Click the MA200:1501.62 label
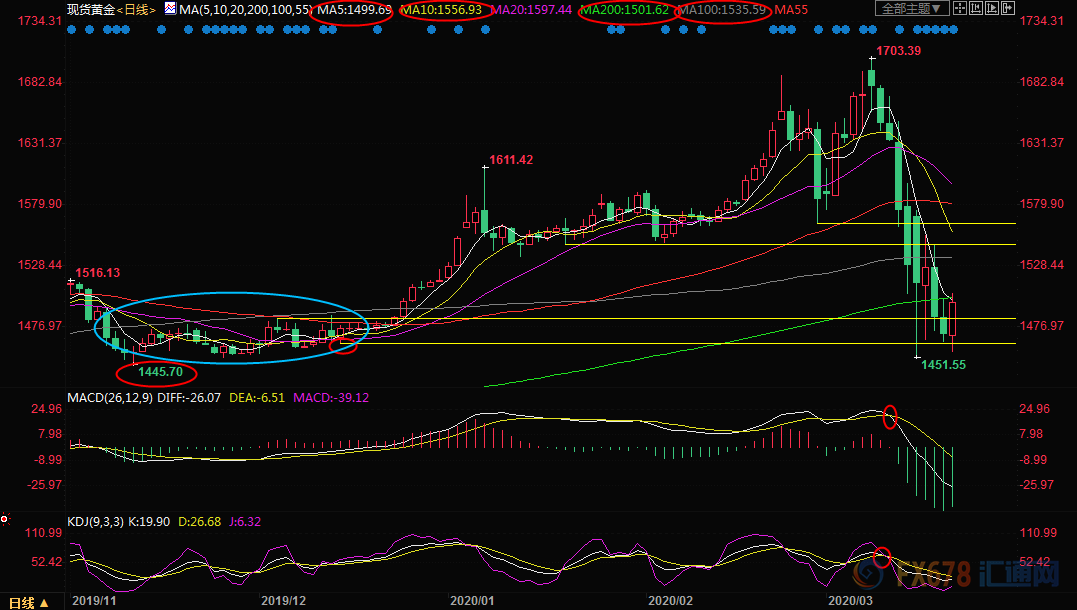Screen dimensions: 1077x610 (x=624, y=9)
